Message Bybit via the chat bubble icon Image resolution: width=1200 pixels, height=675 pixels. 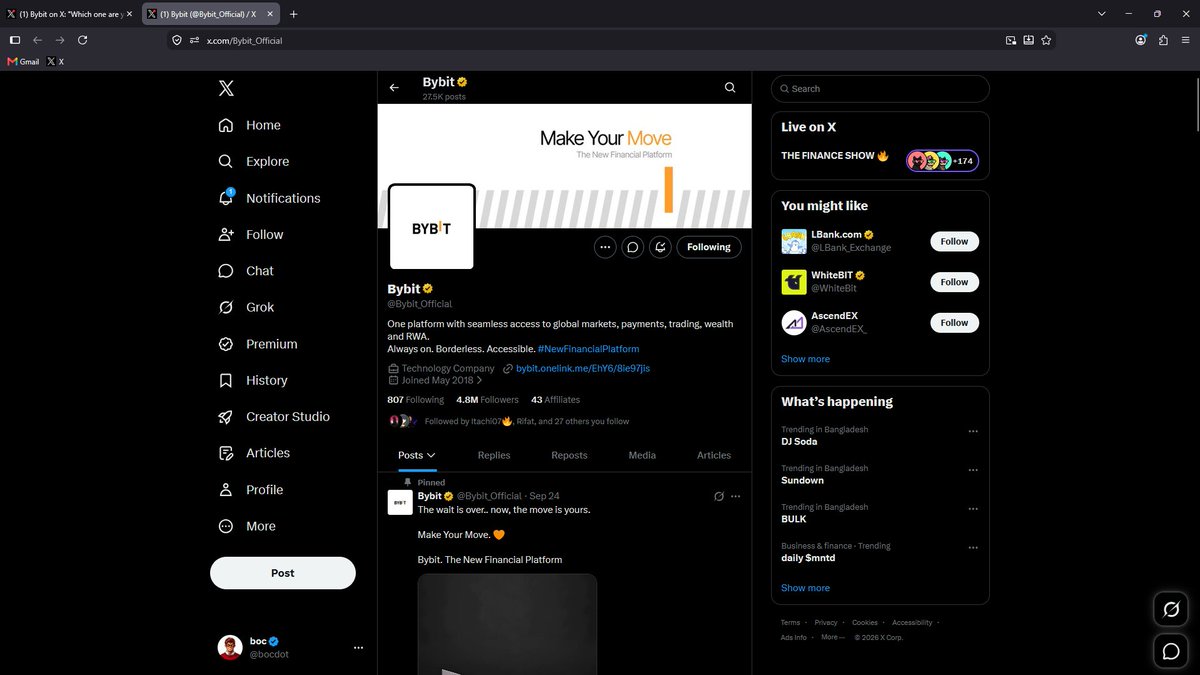pos(632,247)
